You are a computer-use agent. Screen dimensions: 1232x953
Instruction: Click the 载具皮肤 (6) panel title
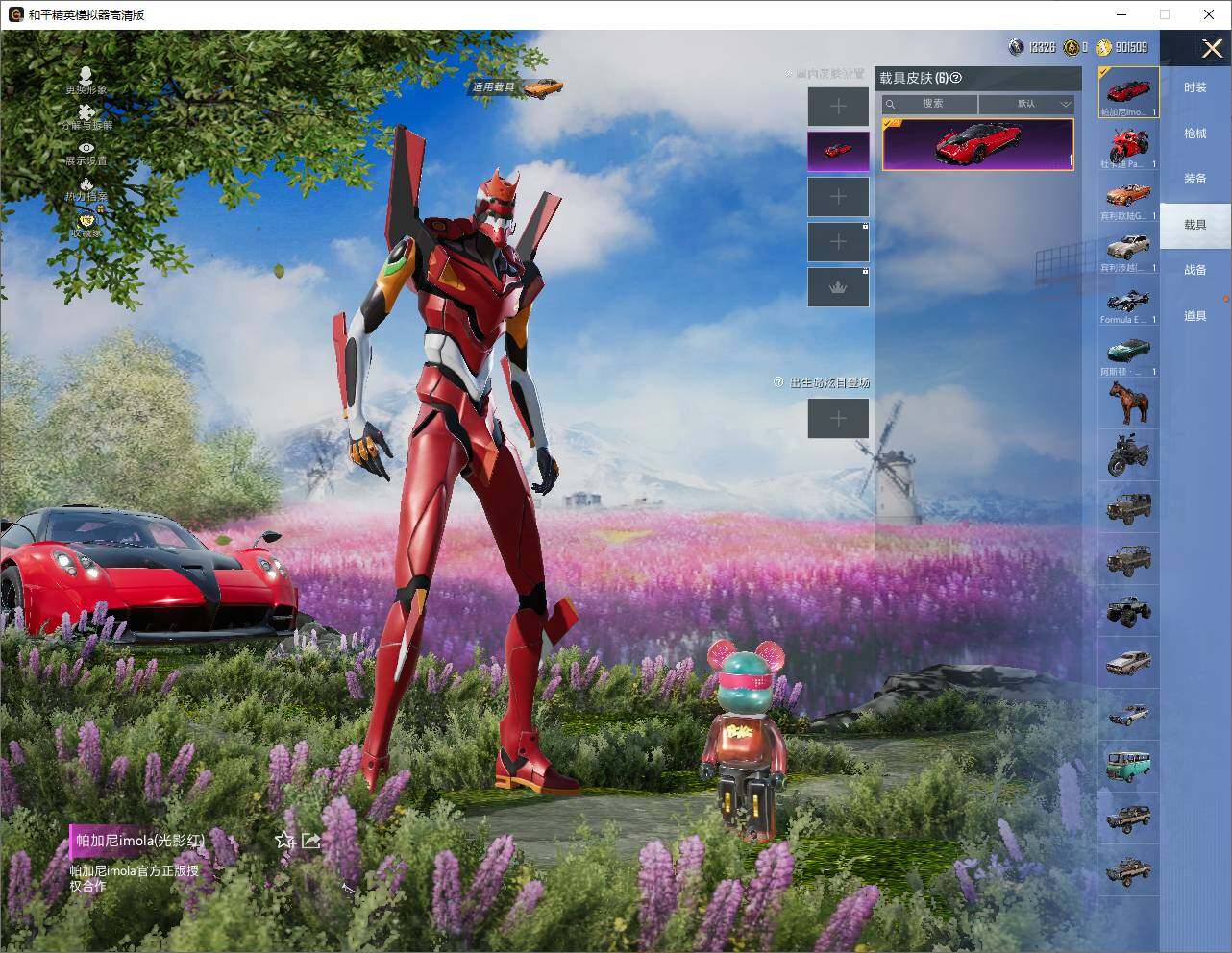pos(913,78)
